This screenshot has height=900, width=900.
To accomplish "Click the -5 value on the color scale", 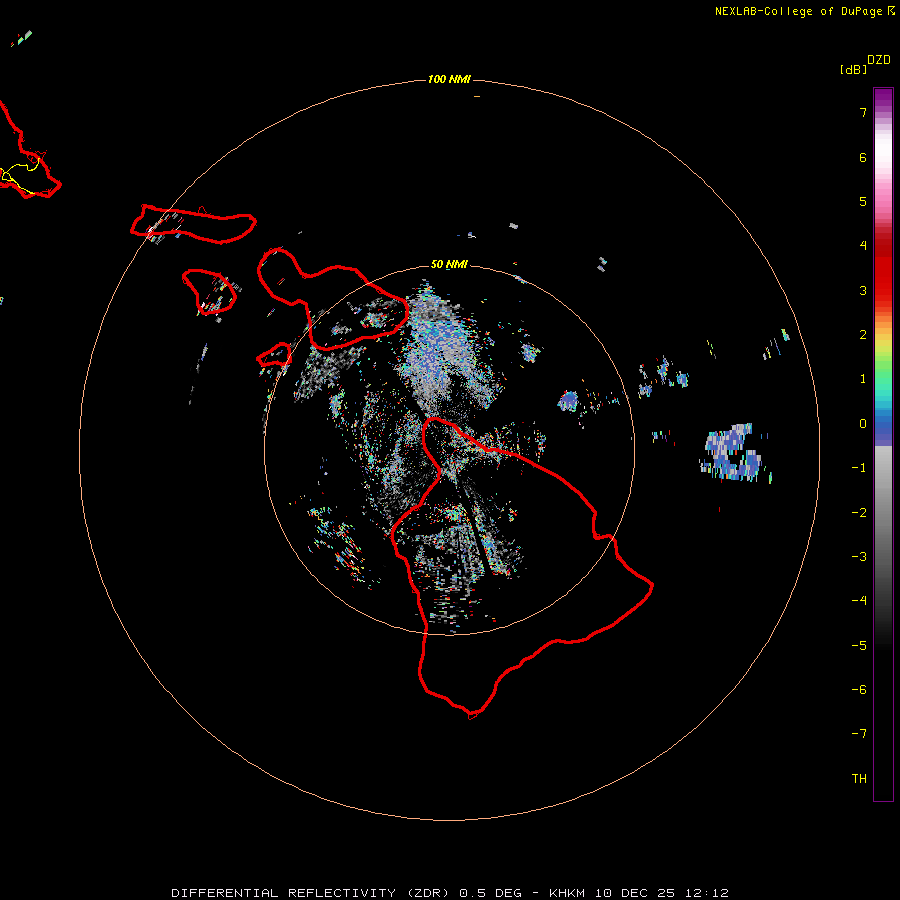I will pyautogui.click(x=859, y=646).
